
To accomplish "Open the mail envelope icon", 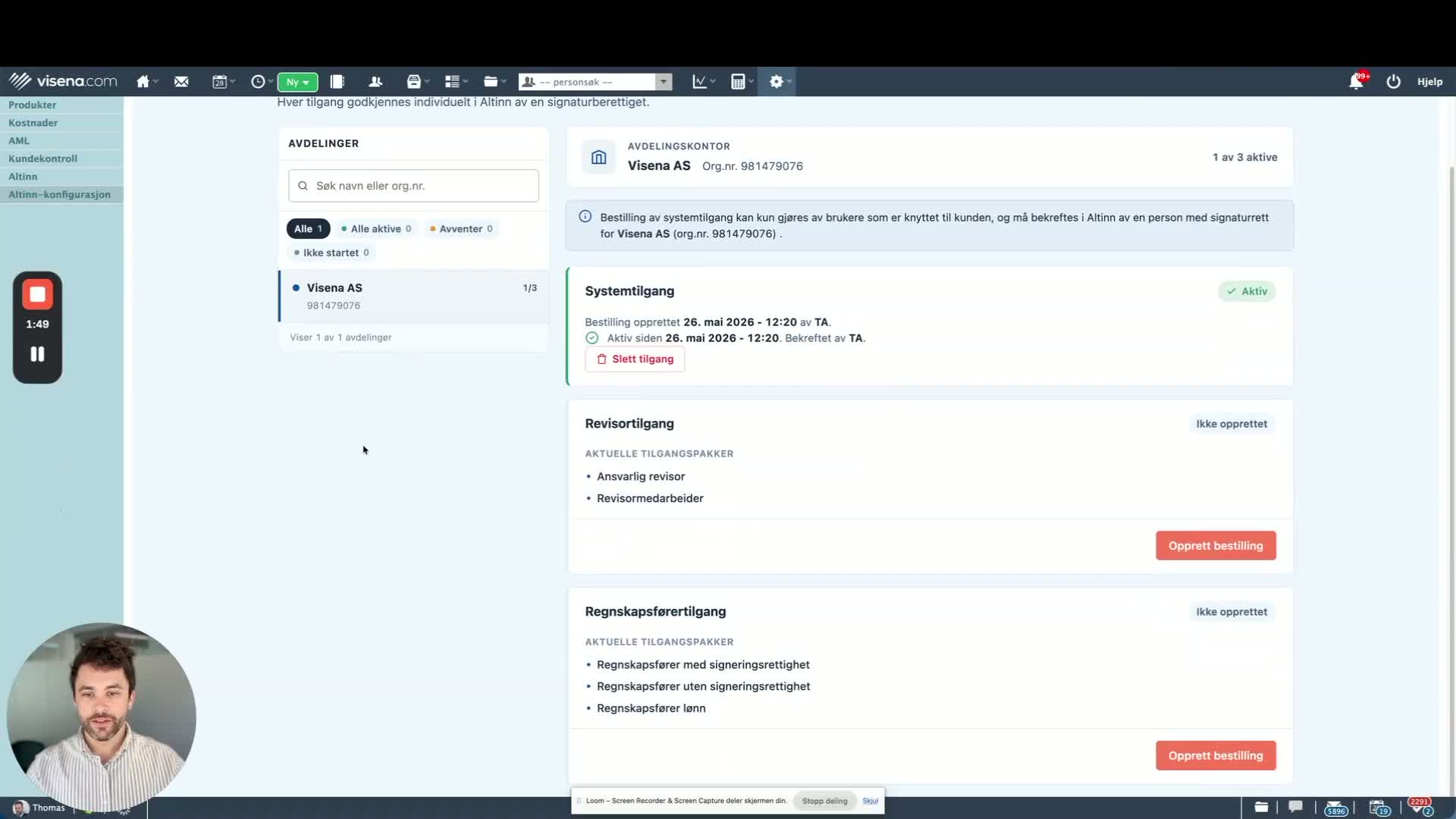I will (x=181, y=81).
